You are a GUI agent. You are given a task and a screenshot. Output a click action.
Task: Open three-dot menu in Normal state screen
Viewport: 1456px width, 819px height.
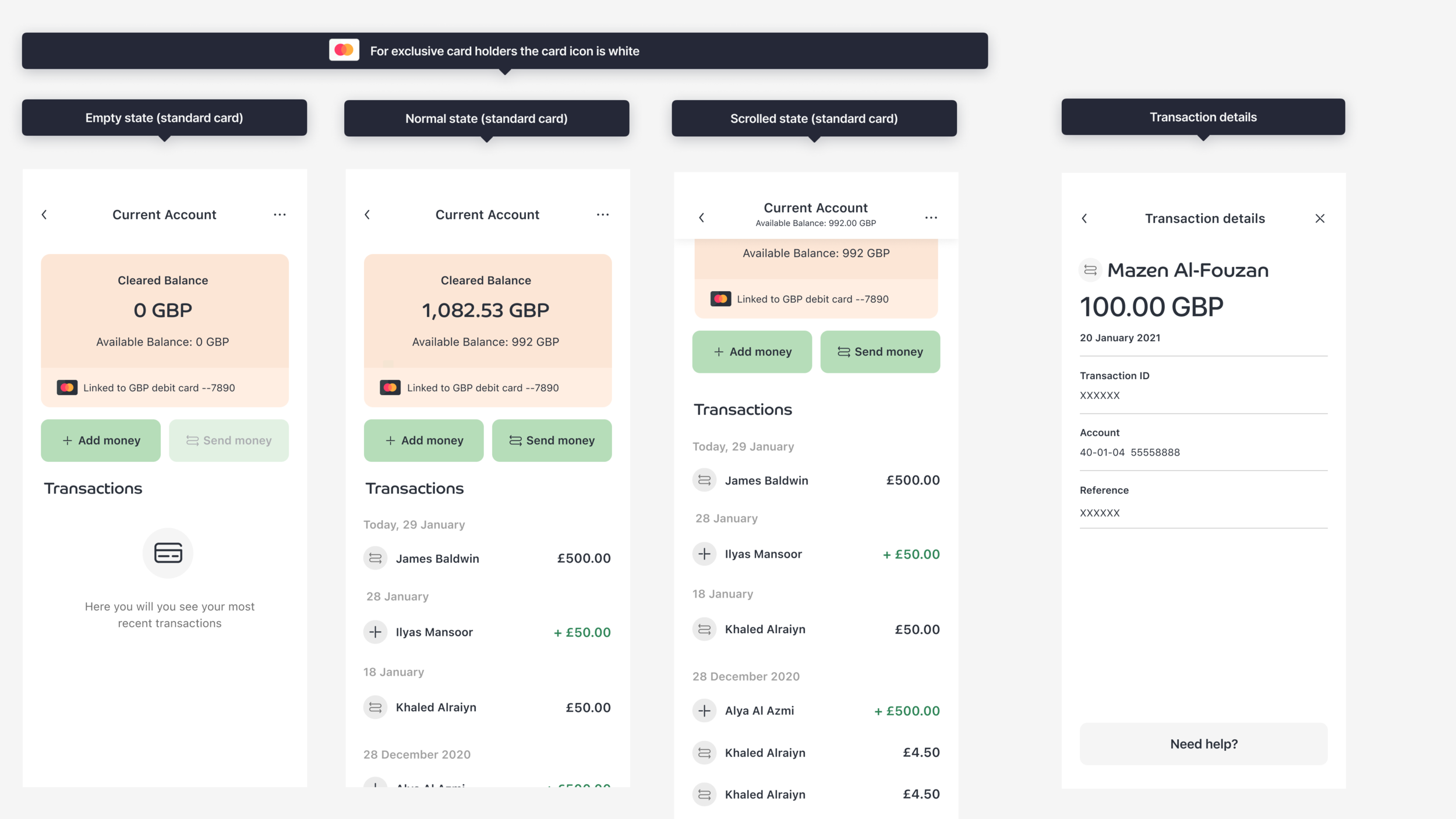pyautogui.click(x=603, y=215)
